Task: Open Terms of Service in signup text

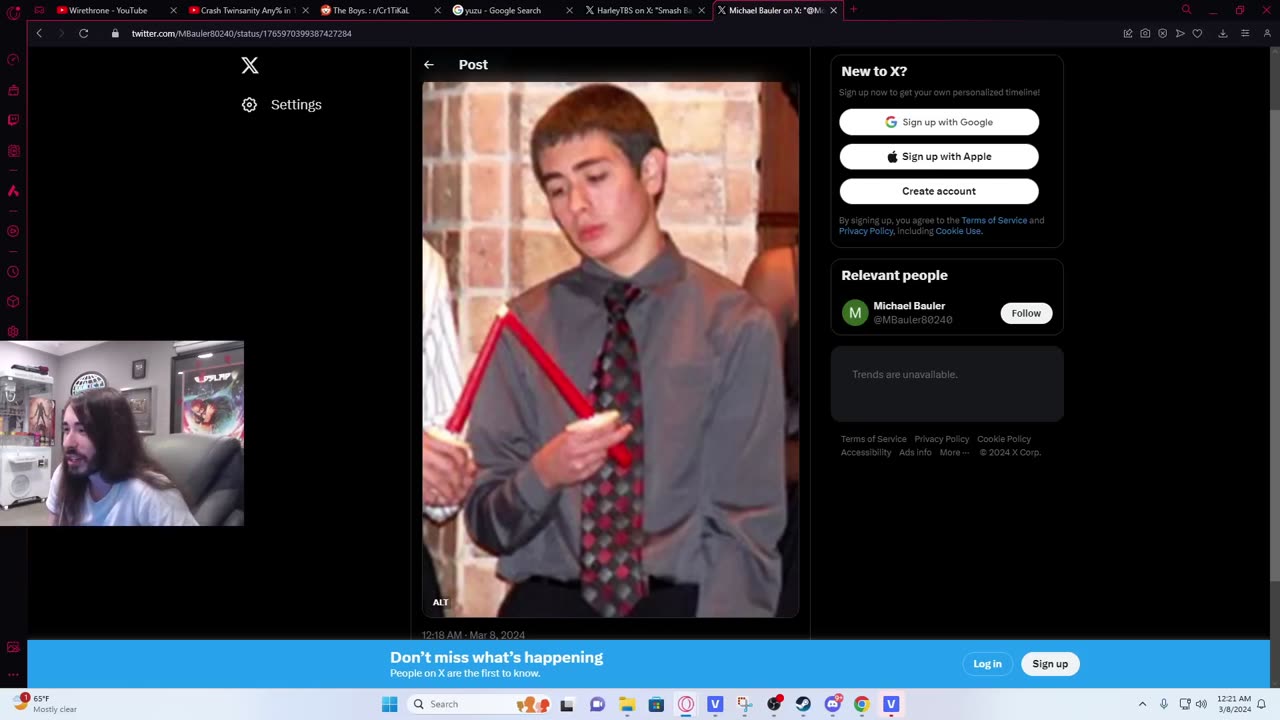Action: tap(994, 220)
